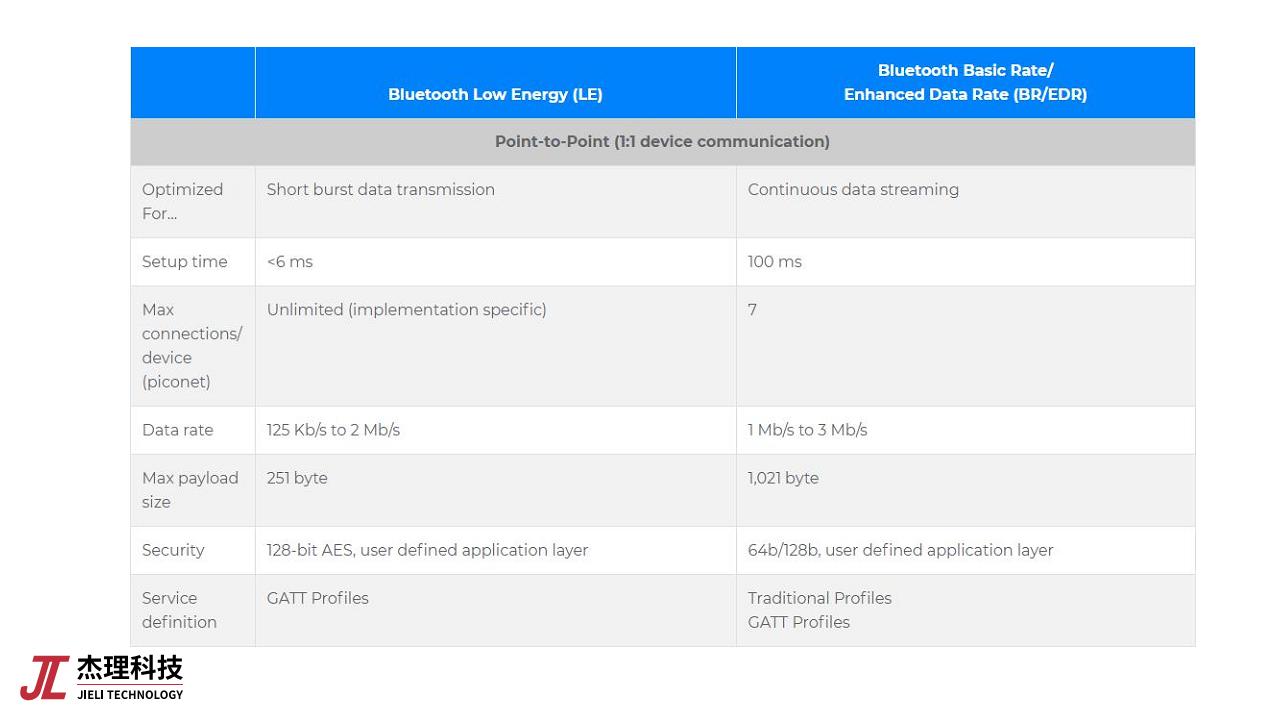Select the Max connections/device (piconet) label
1280x720 pixels.
(191, 346)
